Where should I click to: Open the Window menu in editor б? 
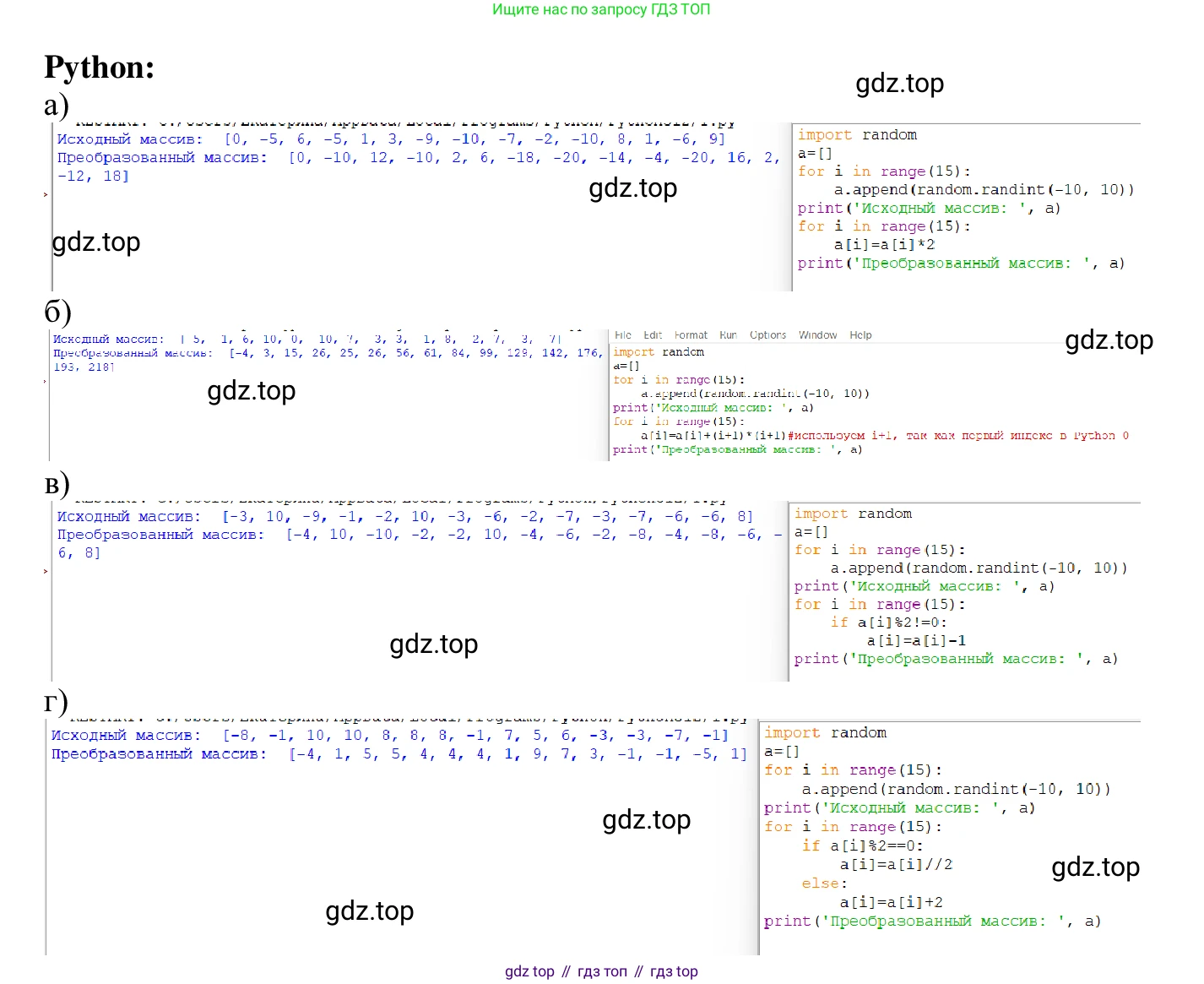(817, 335)
